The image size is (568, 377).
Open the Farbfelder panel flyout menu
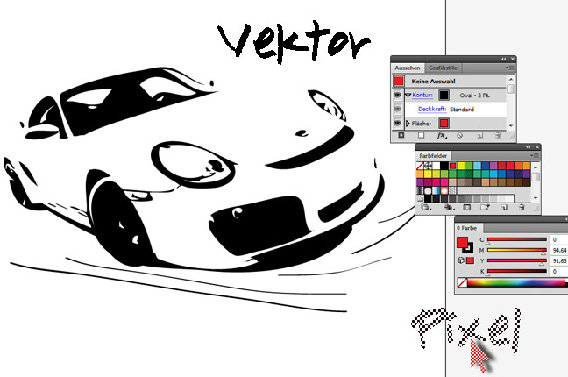(534, 155)
